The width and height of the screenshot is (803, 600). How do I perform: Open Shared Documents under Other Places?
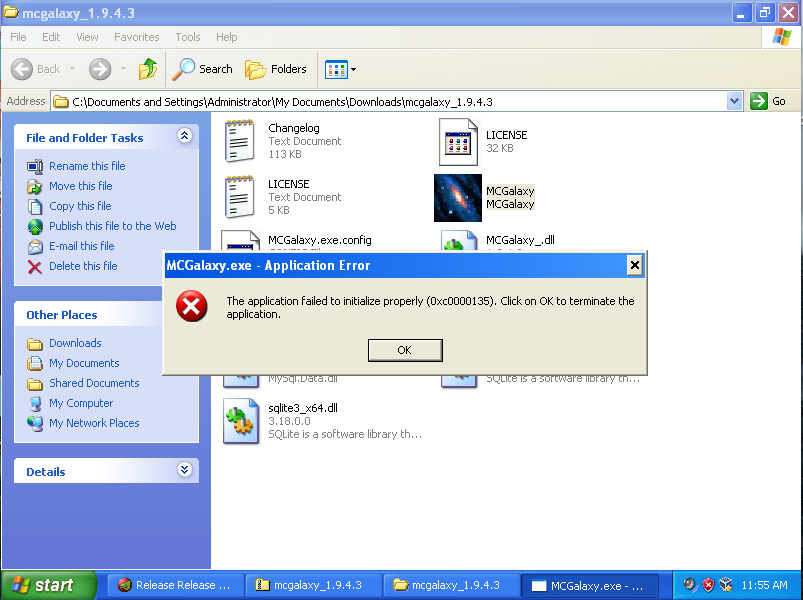pos(94,383)
